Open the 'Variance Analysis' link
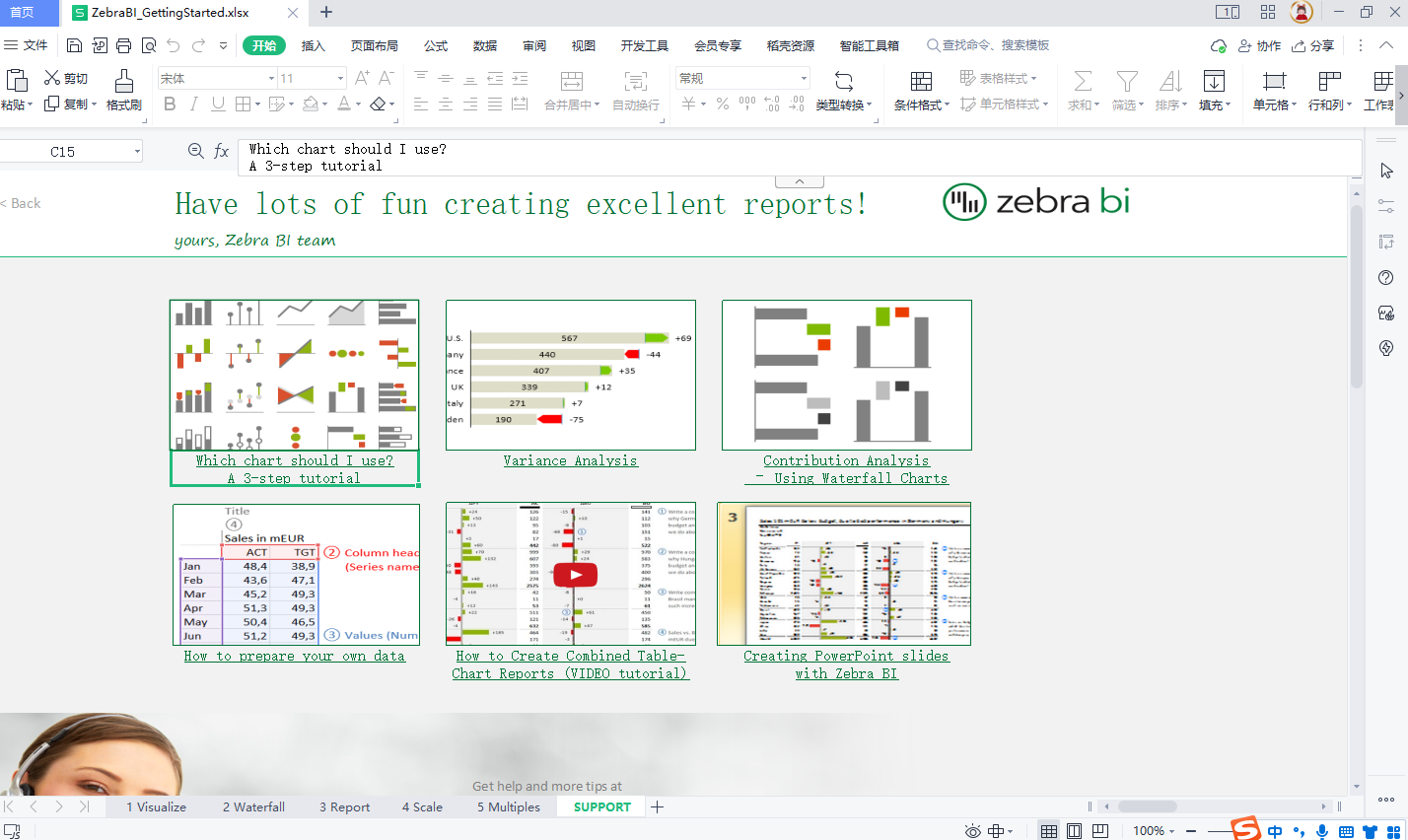Image resolution: width=1408 pixels, height=840 pixels. (x=571, y=460)
